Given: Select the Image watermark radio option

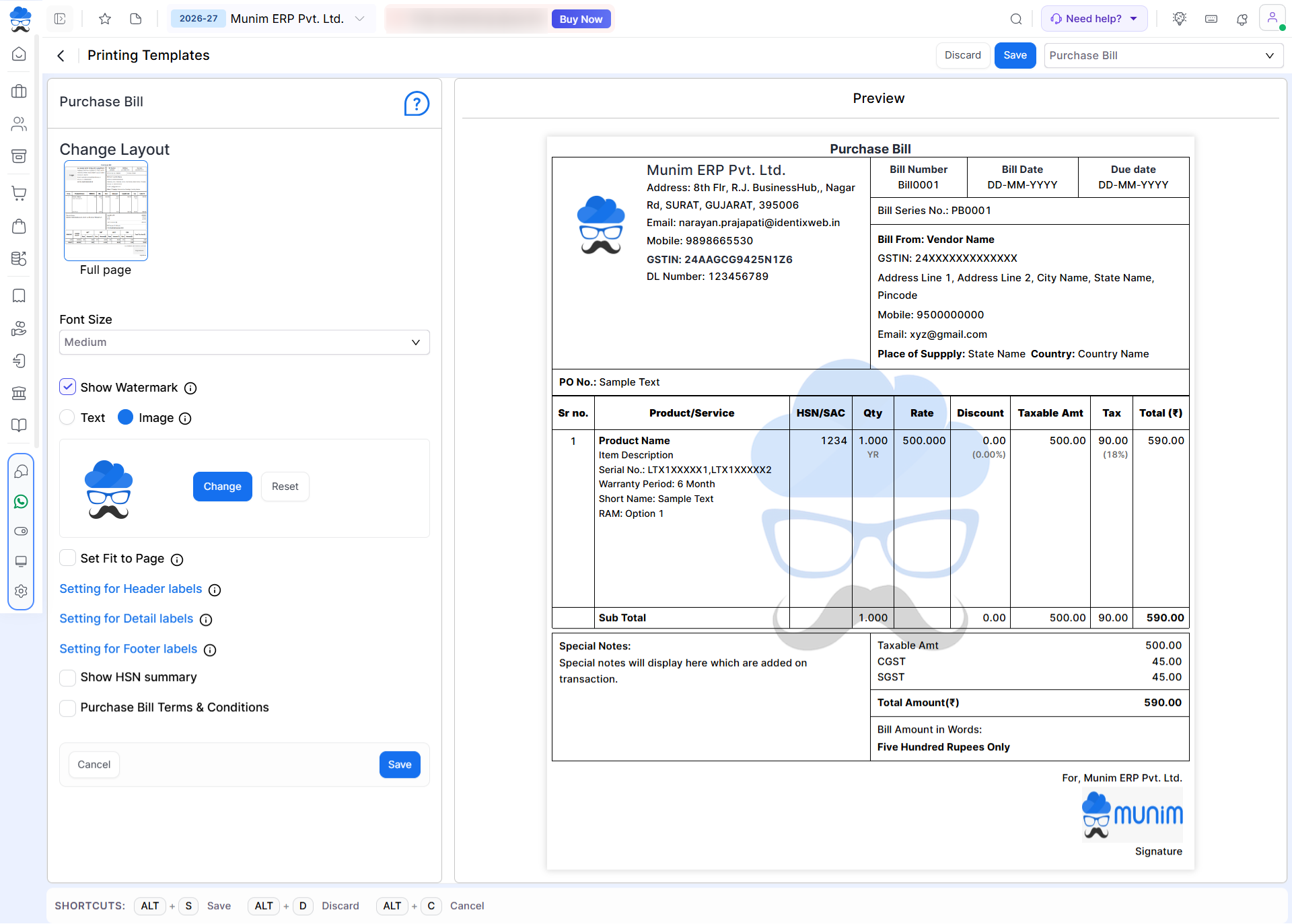Looking at the screenshot, I should point(125,417).
